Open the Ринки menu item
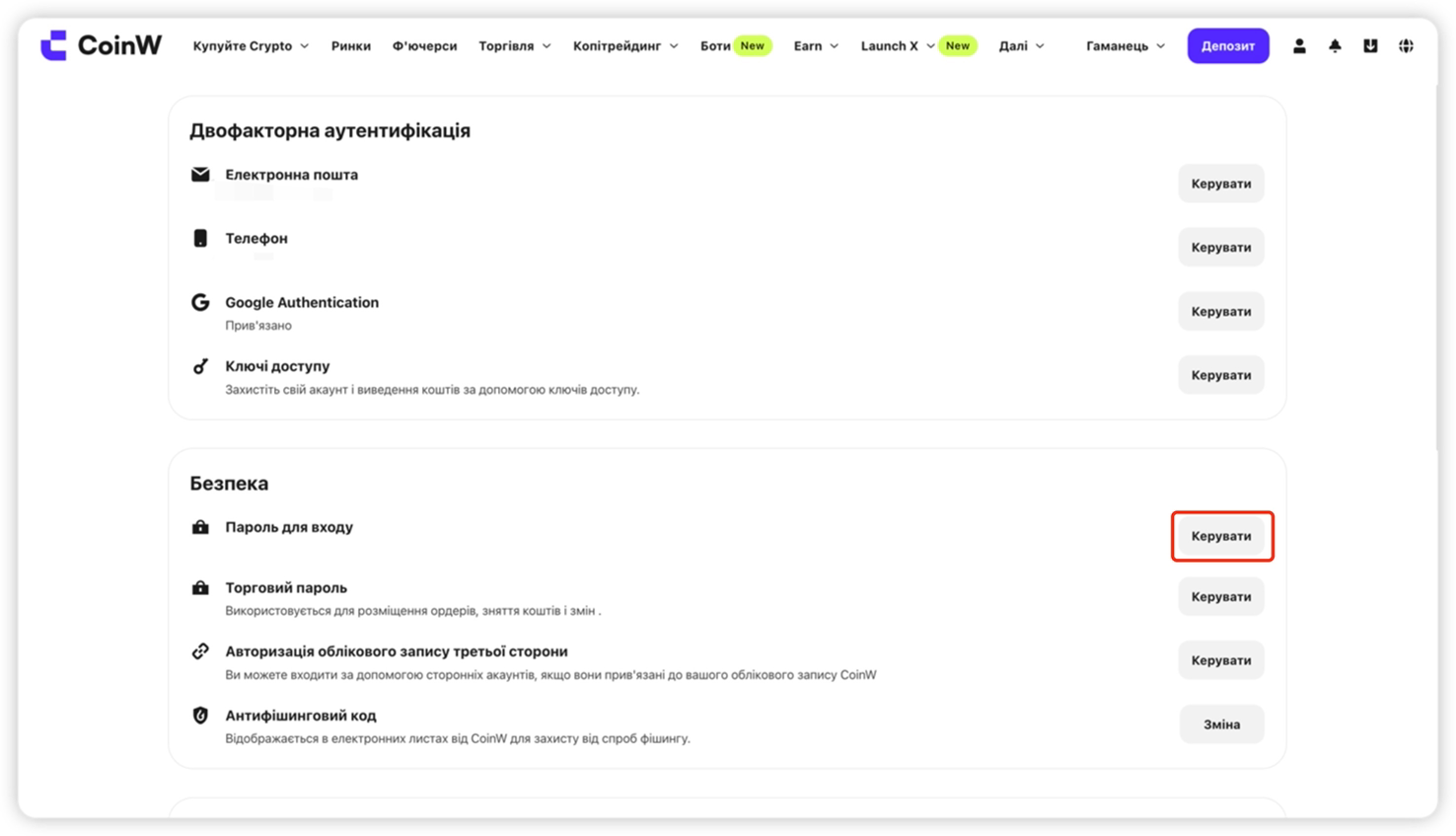This screenshot has height=836, width=1456. pyautogui.click(x=351, y=45)
